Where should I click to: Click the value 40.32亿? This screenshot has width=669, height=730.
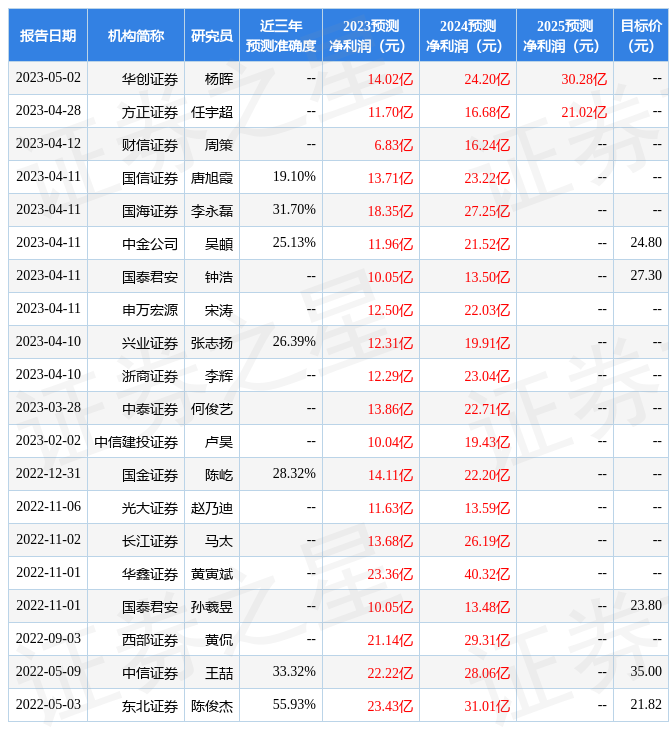coord(487,575)
